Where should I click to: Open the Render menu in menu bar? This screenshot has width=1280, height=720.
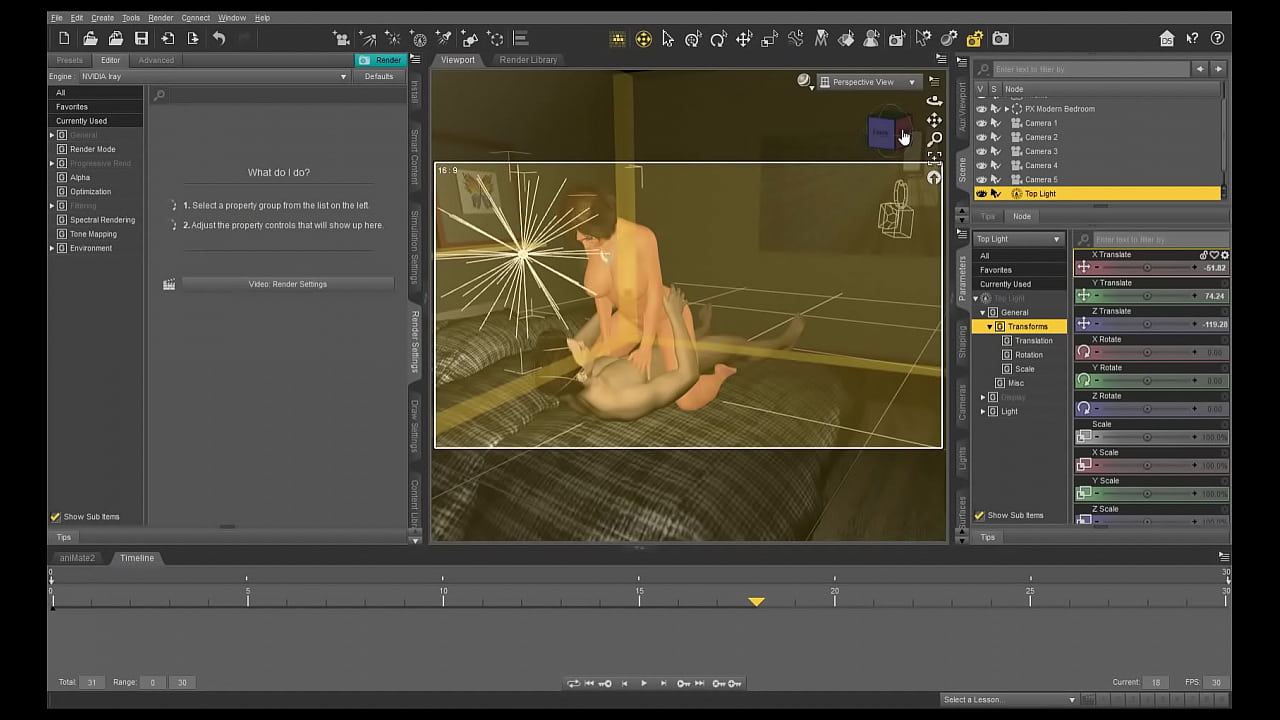[x=160, y=18]
